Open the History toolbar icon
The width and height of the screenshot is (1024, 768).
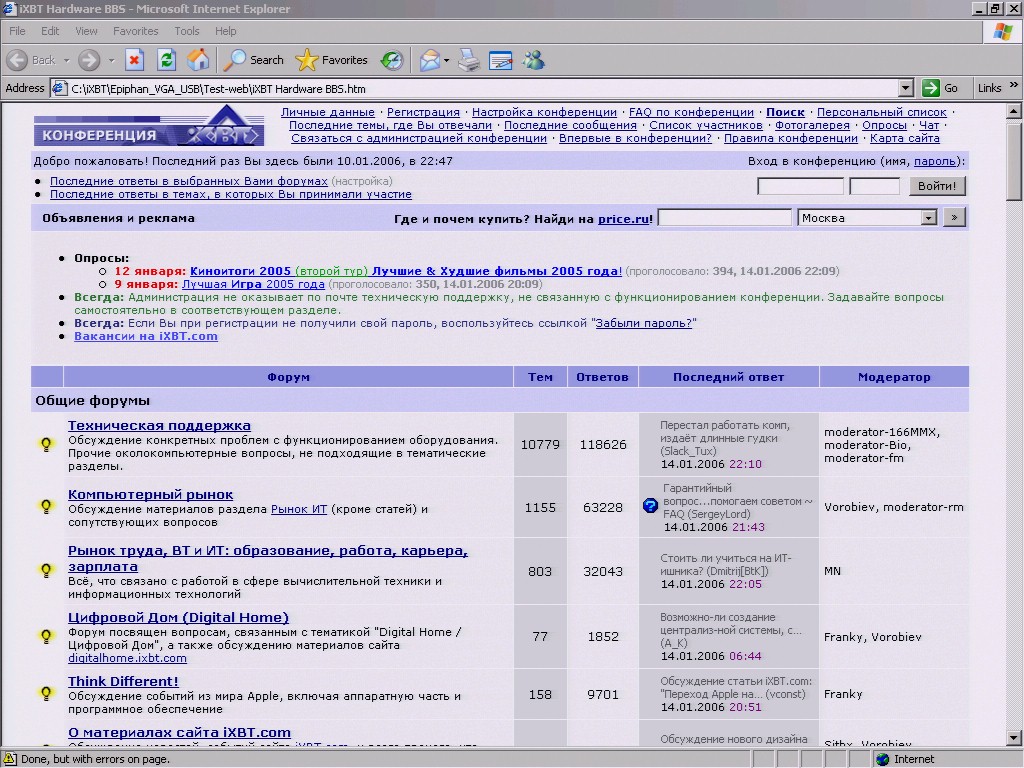392,60
